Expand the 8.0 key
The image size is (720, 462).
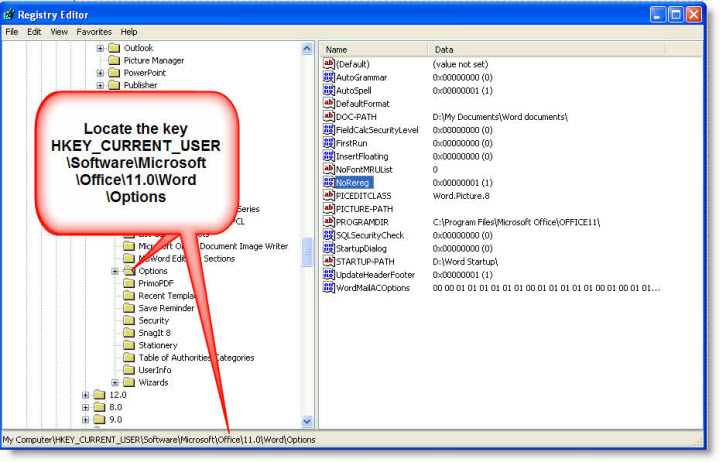click(85, 407)
